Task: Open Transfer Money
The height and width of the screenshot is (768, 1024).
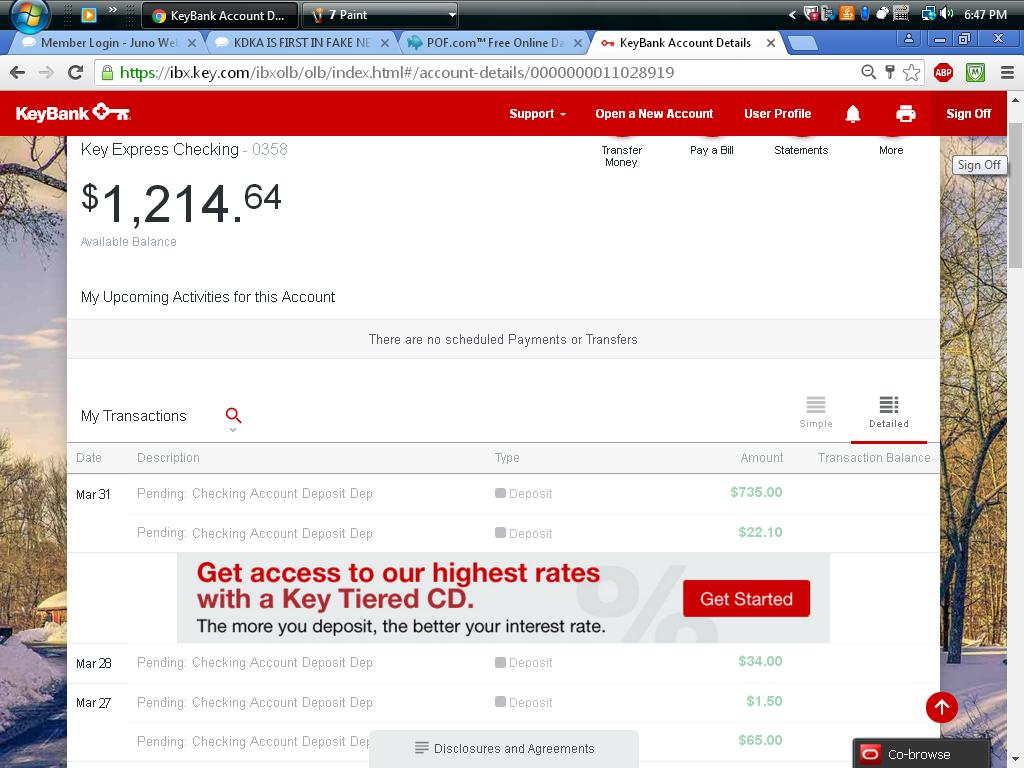Action: pos(621,156)
